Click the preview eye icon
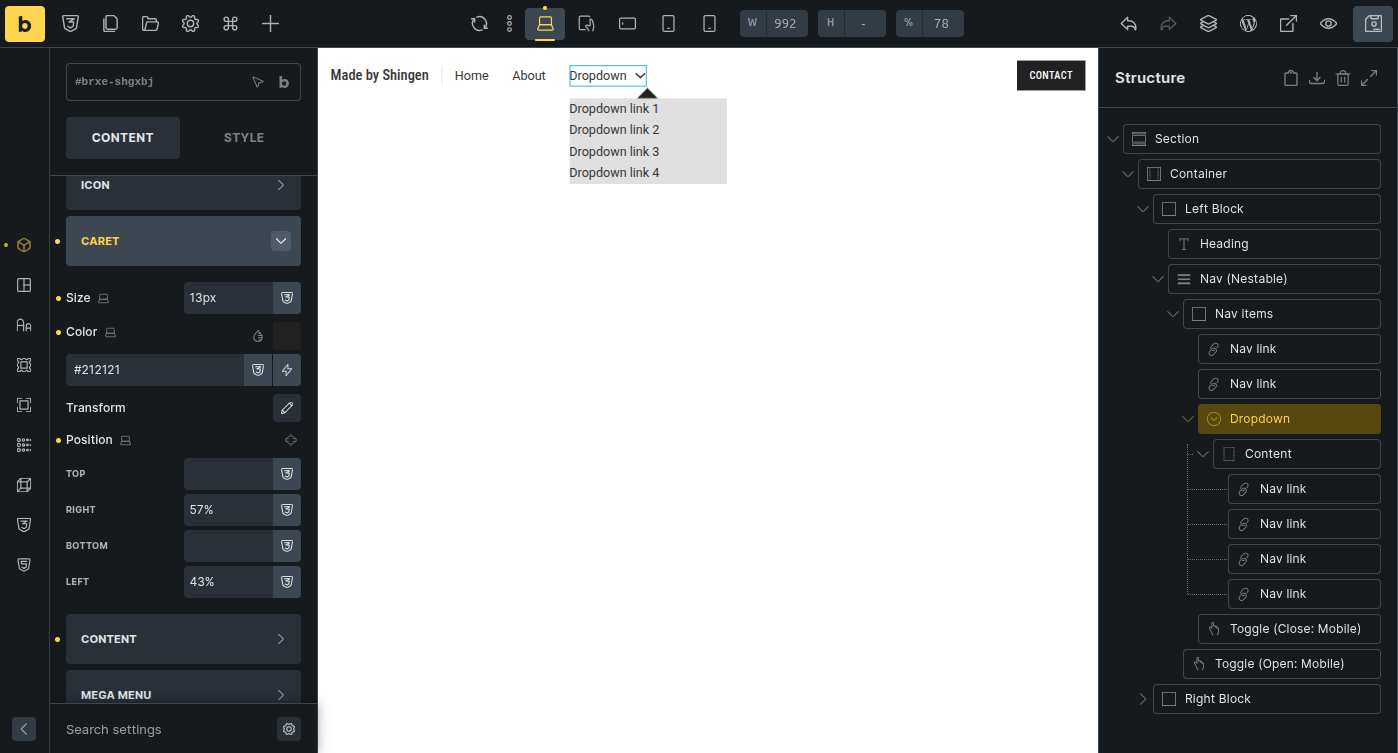 point(1328,24)
